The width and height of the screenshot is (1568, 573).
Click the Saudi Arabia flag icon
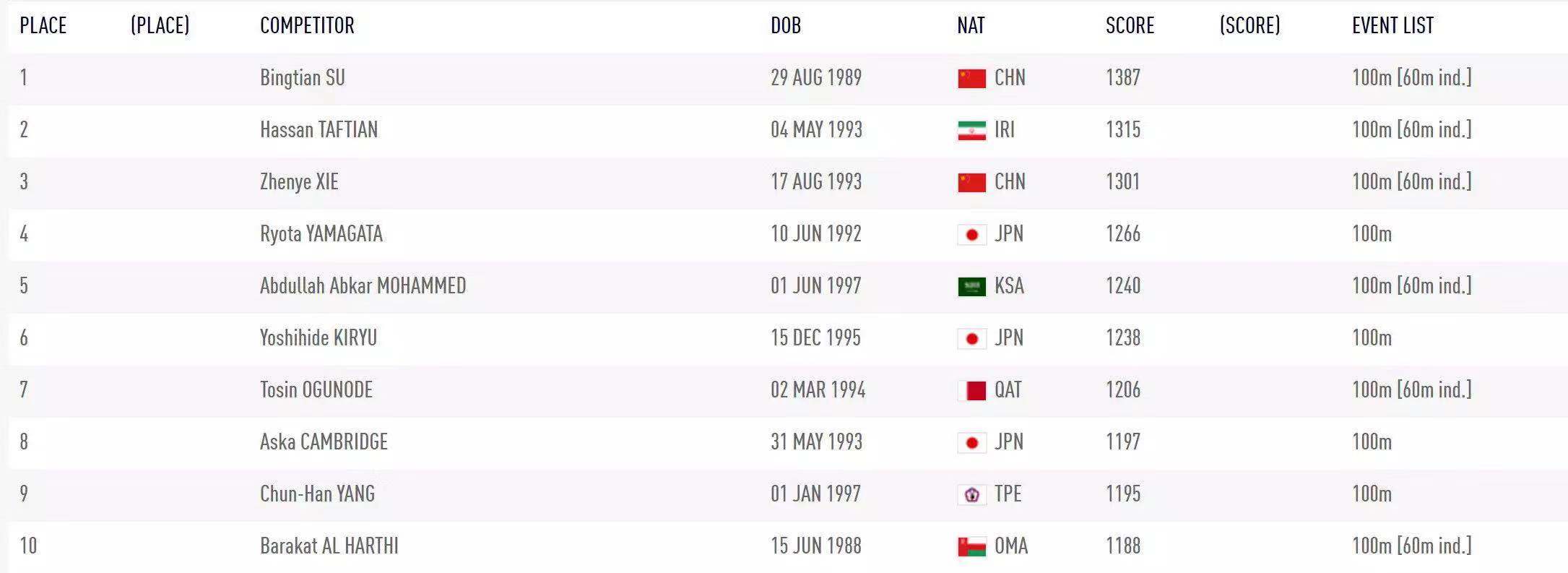971,286
